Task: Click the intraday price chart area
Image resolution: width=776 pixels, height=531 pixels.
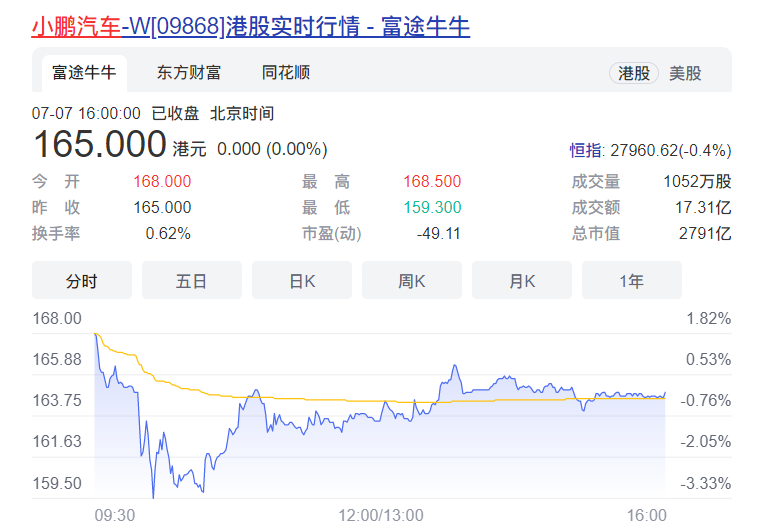Action: [380, 416]
